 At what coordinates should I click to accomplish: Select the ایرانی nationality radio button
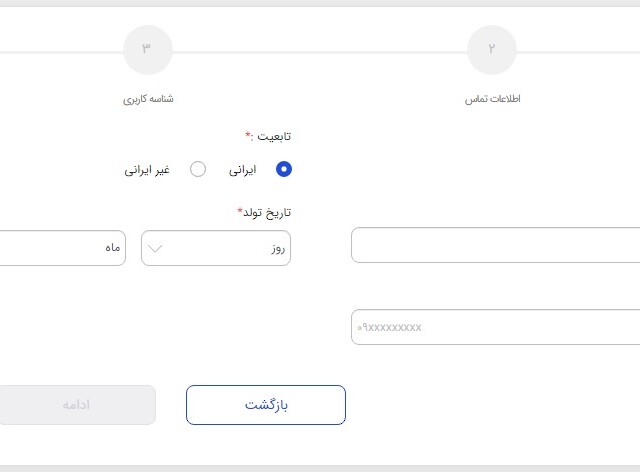point(283,169)
